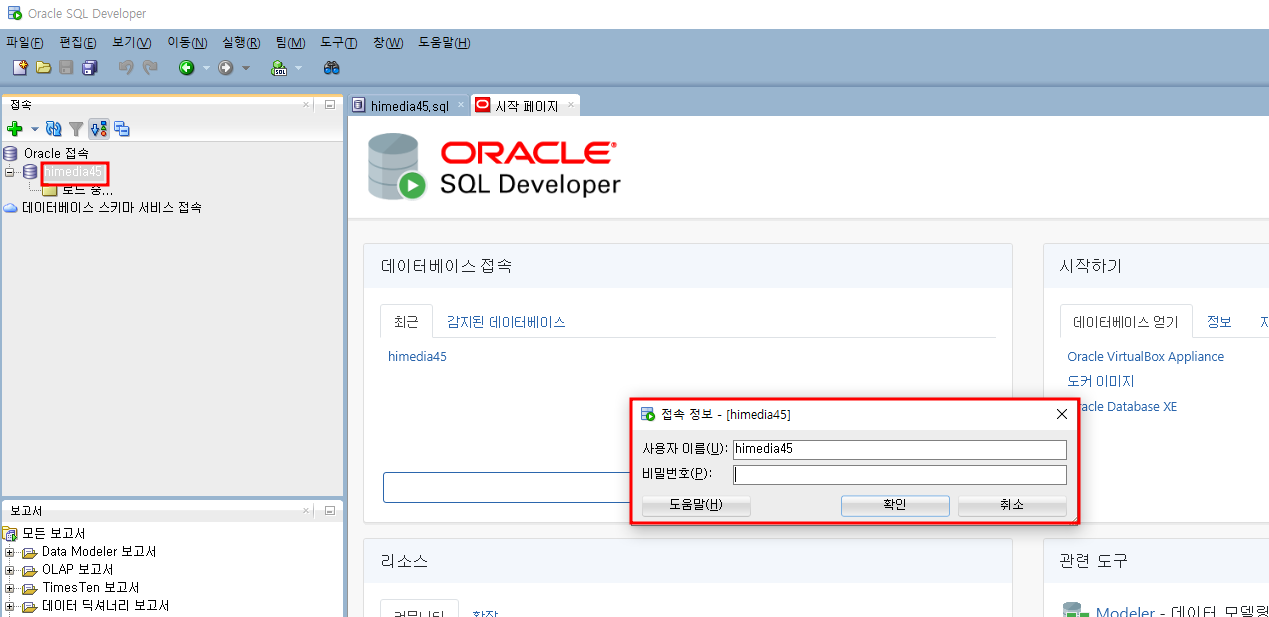
Task: Click the 비밀번호 password input field
Action: 900,475
